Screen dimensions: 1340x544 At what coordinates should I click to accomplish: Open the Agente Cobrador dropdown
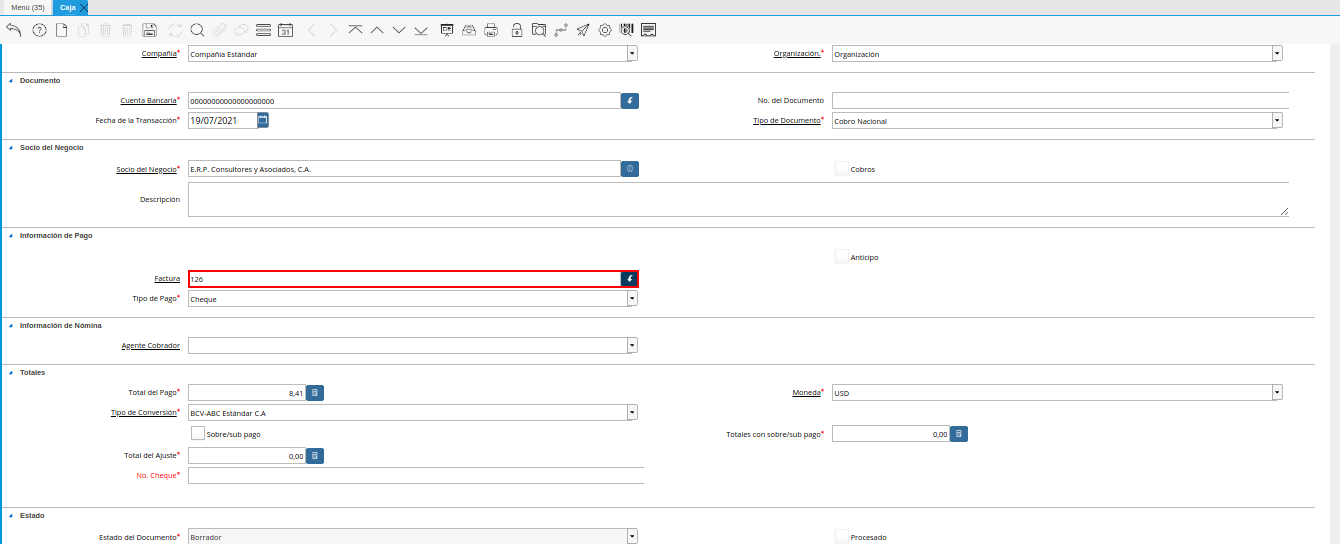[x=632, y=346]
